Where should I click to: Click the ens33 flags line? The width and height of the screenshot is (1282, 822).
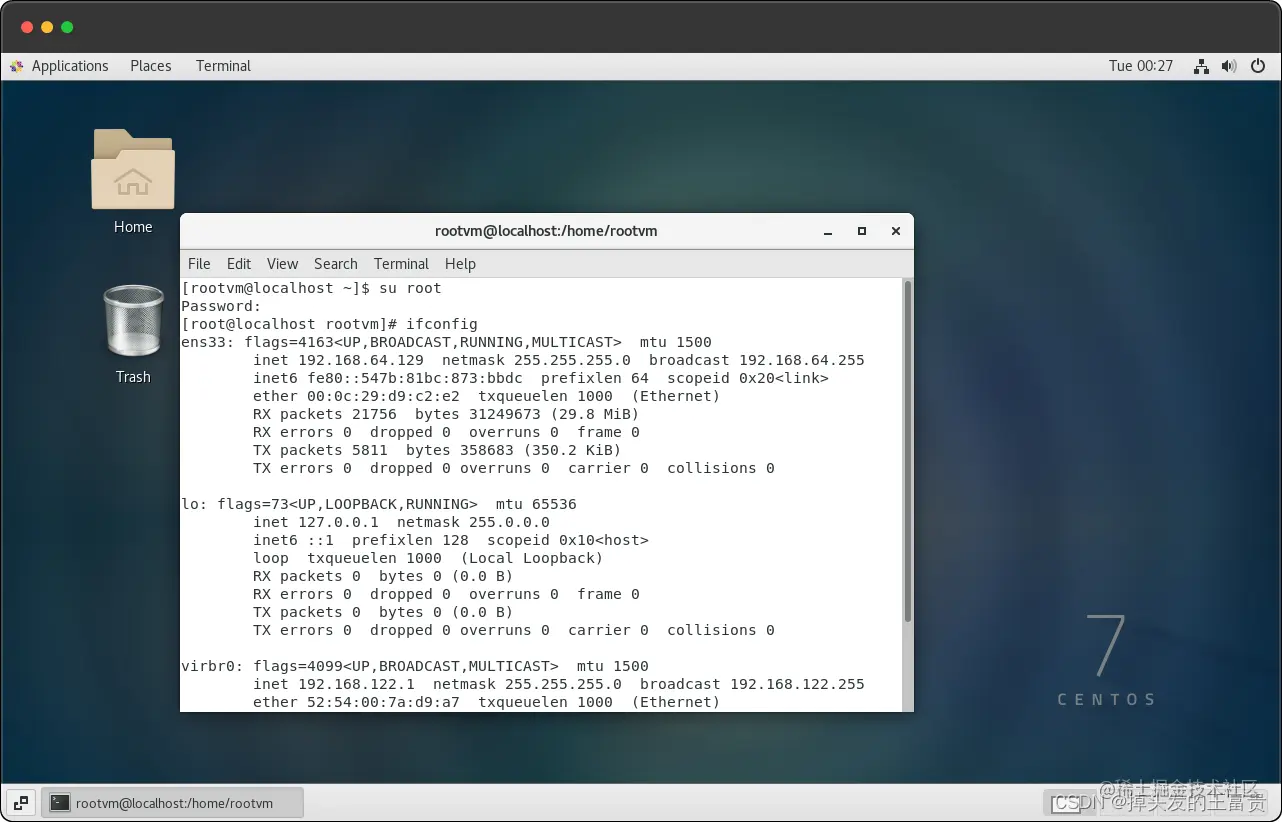click(446, 342)
